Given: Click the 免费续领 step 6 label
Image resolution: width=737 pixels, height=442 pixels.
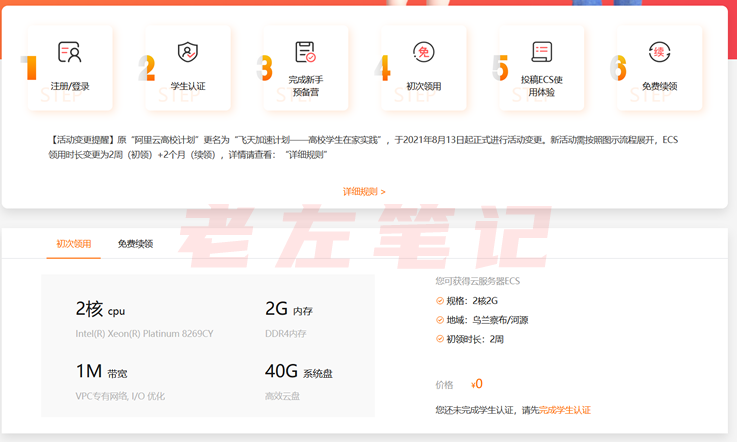Looking at the screenshot, I should (659, 86).
